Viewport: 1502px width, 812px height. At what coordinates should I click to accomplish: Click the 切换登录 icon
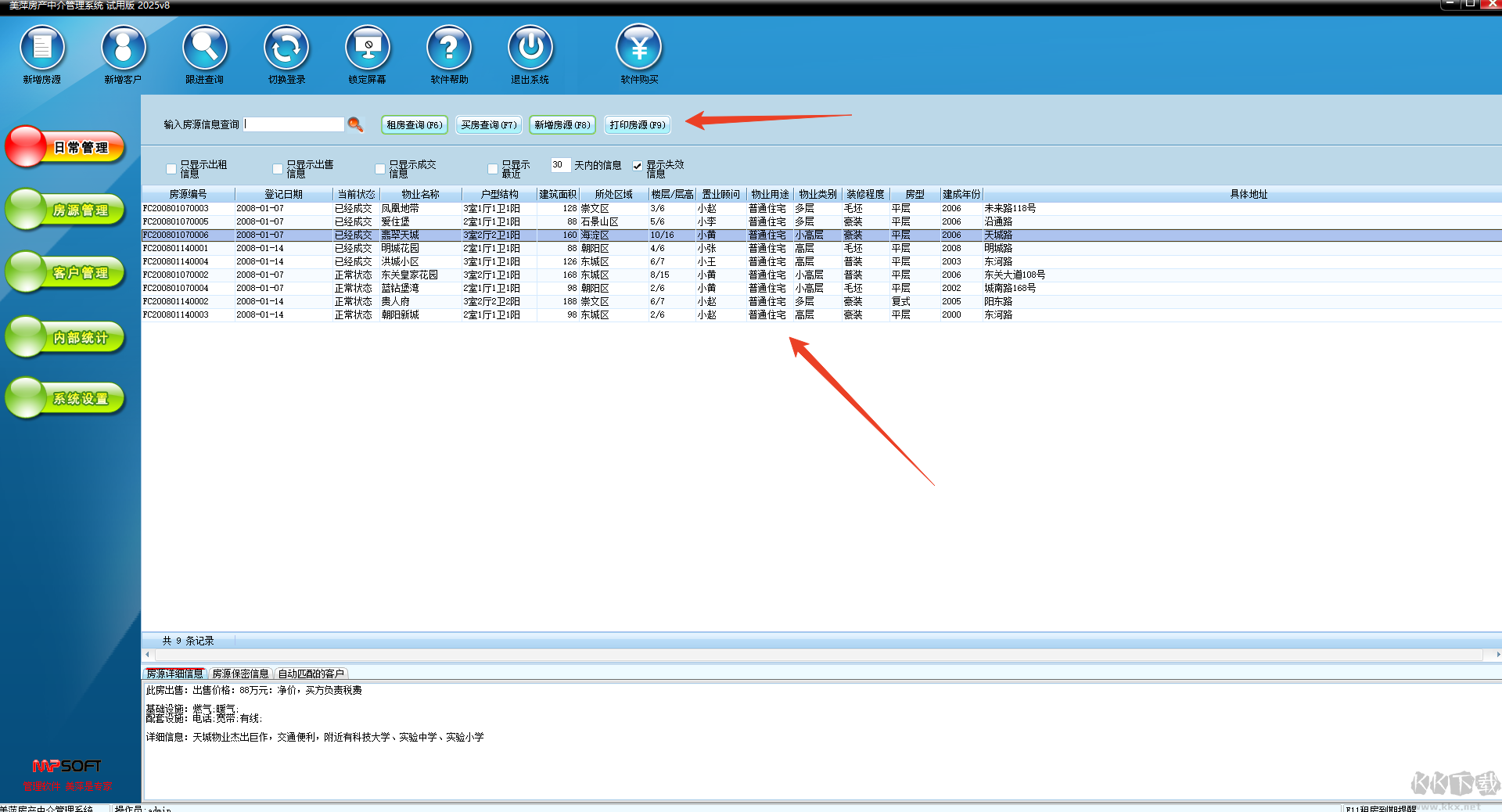pyautogui.click(x=286, y=49)
